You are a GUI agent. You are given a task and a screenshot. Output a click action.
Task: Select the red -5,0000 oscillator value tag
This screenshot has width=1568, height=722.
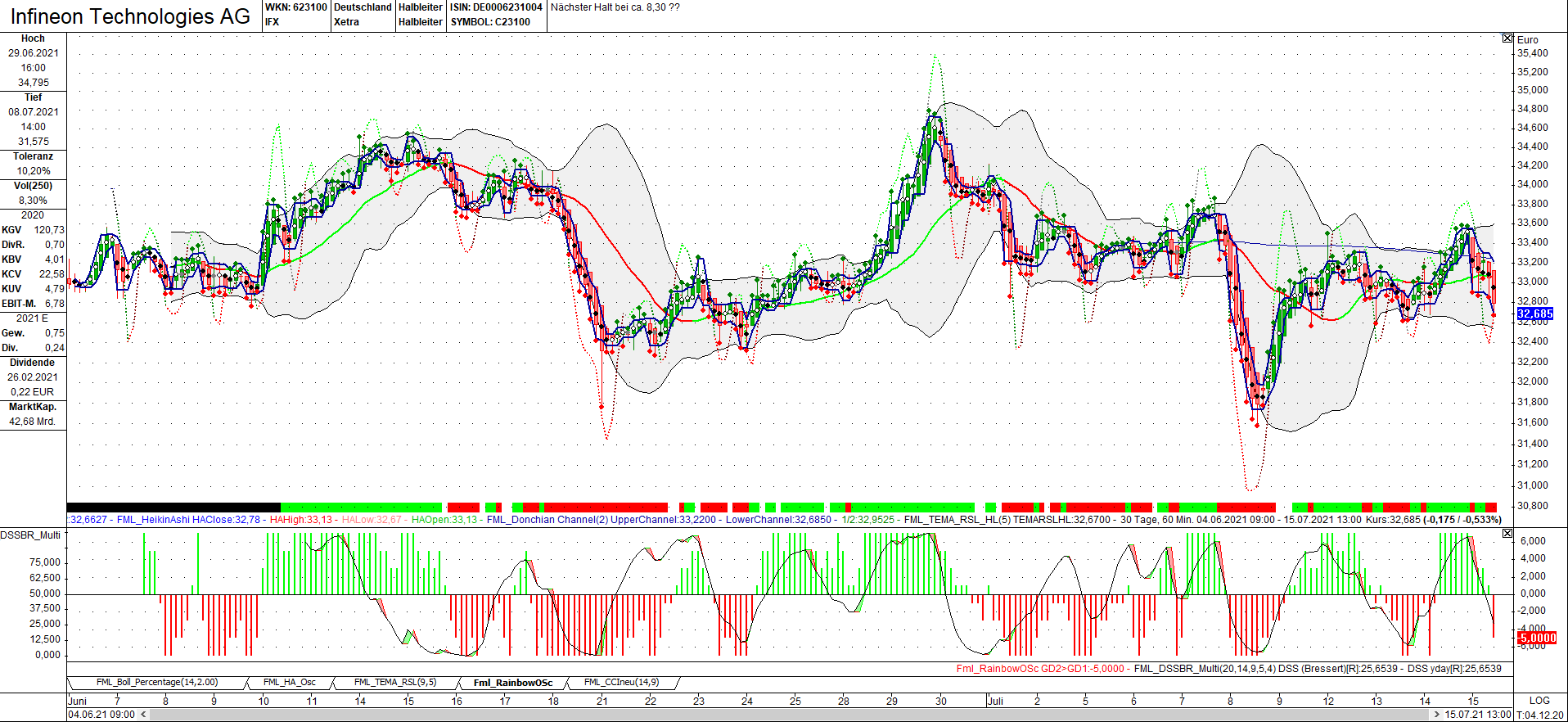coord(1536,638)
